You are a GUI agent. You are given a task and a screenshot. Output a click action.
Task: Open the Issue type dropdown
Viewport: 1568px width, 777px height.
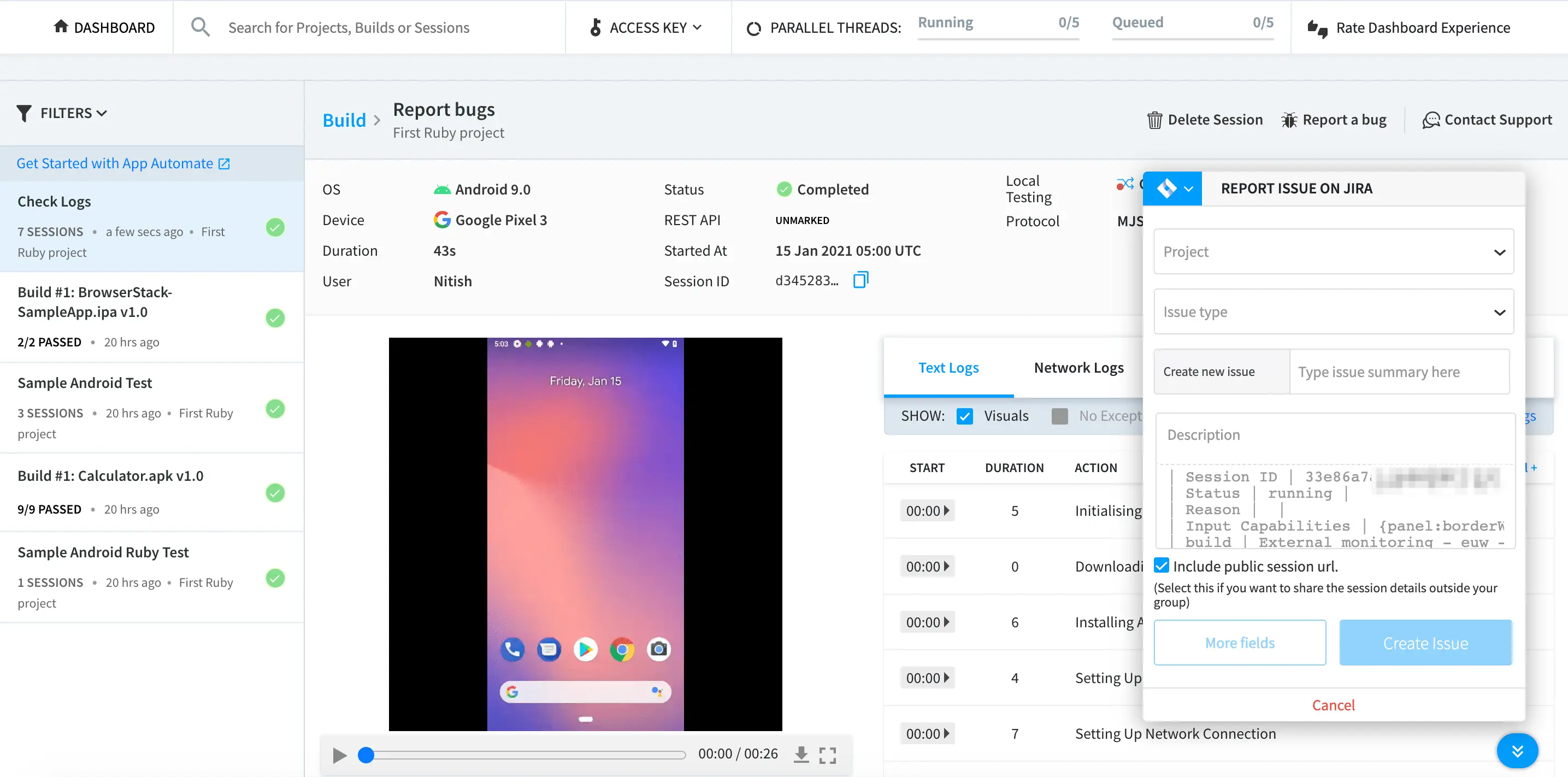[x=1333, y=312]
